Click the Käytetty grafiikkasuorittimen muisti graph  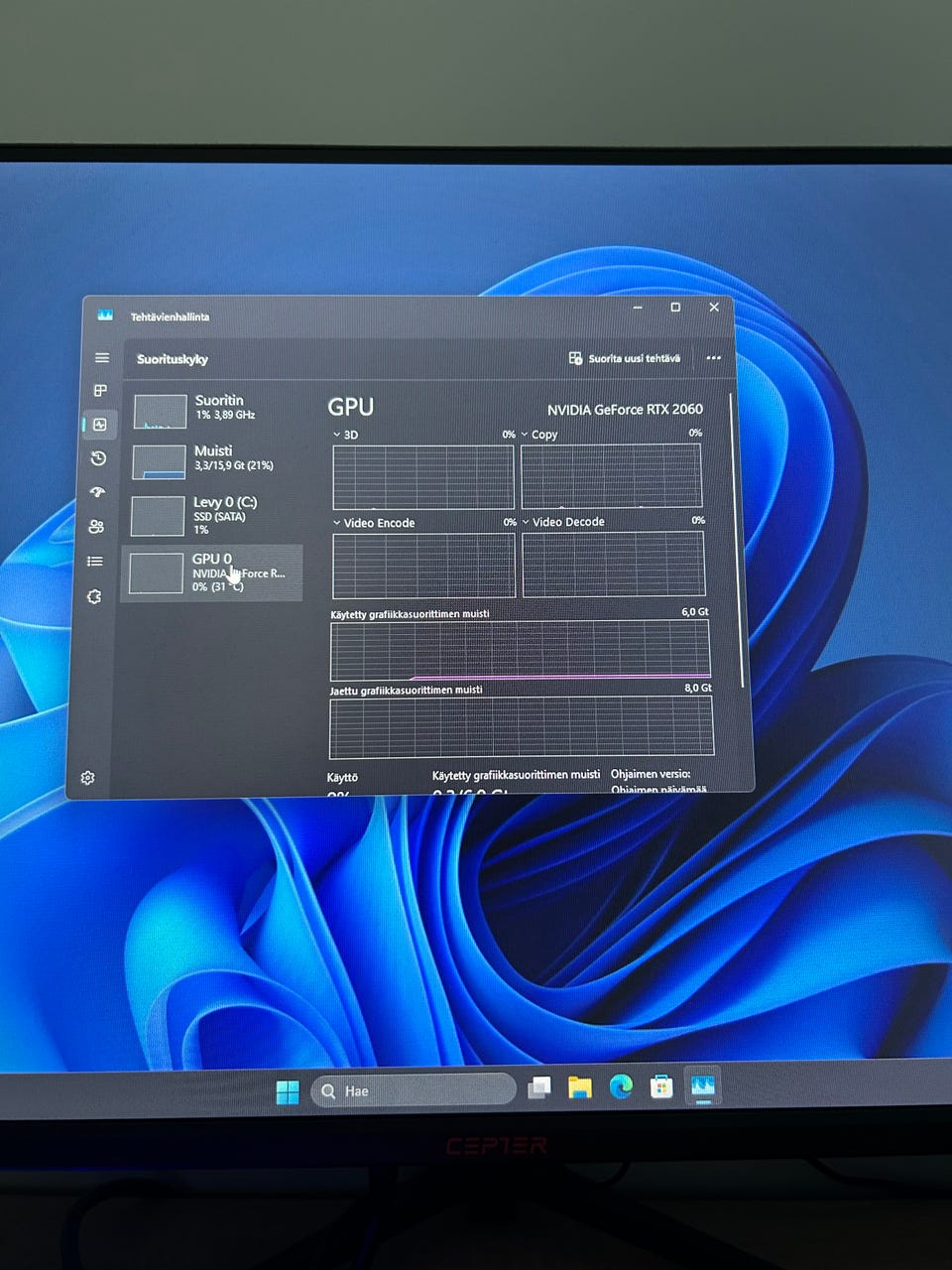520,651
